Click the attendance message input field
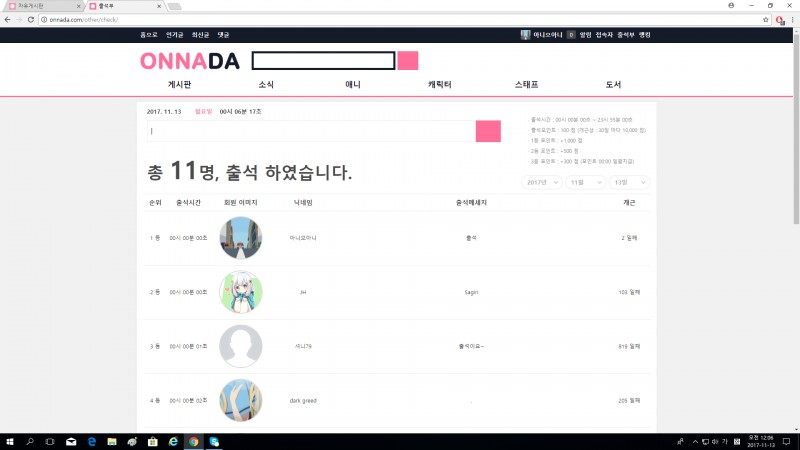 (309, 131)
